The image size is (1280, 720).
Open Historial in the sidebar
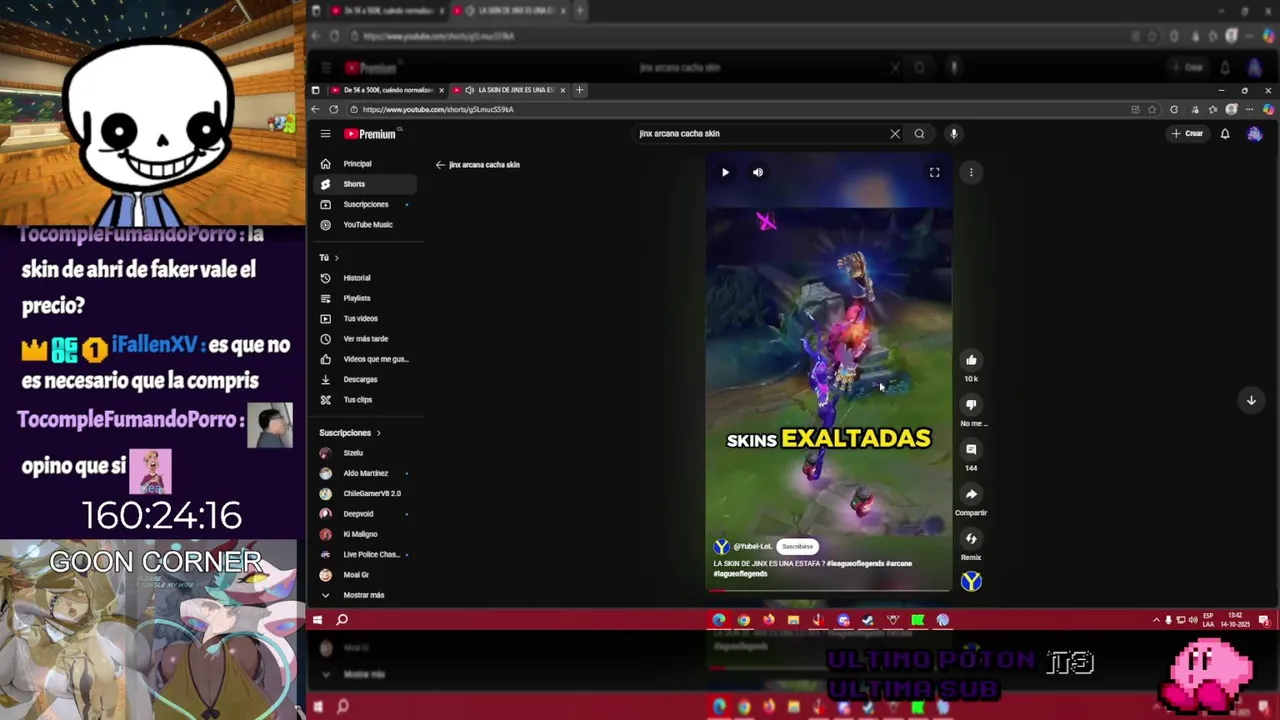(365, 278)
